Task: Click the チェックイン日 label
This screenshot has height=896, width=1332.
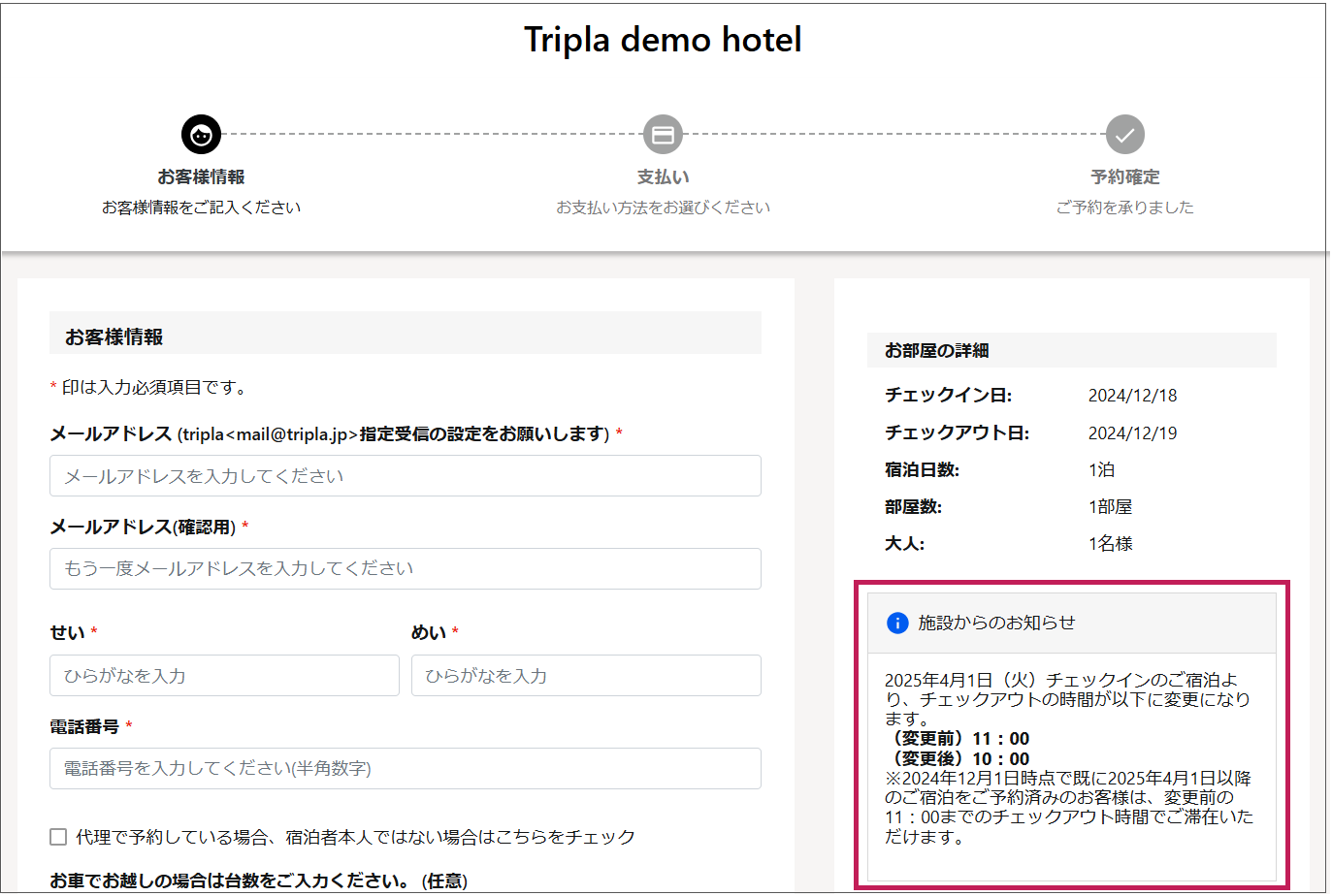Action: coord(948,396)
